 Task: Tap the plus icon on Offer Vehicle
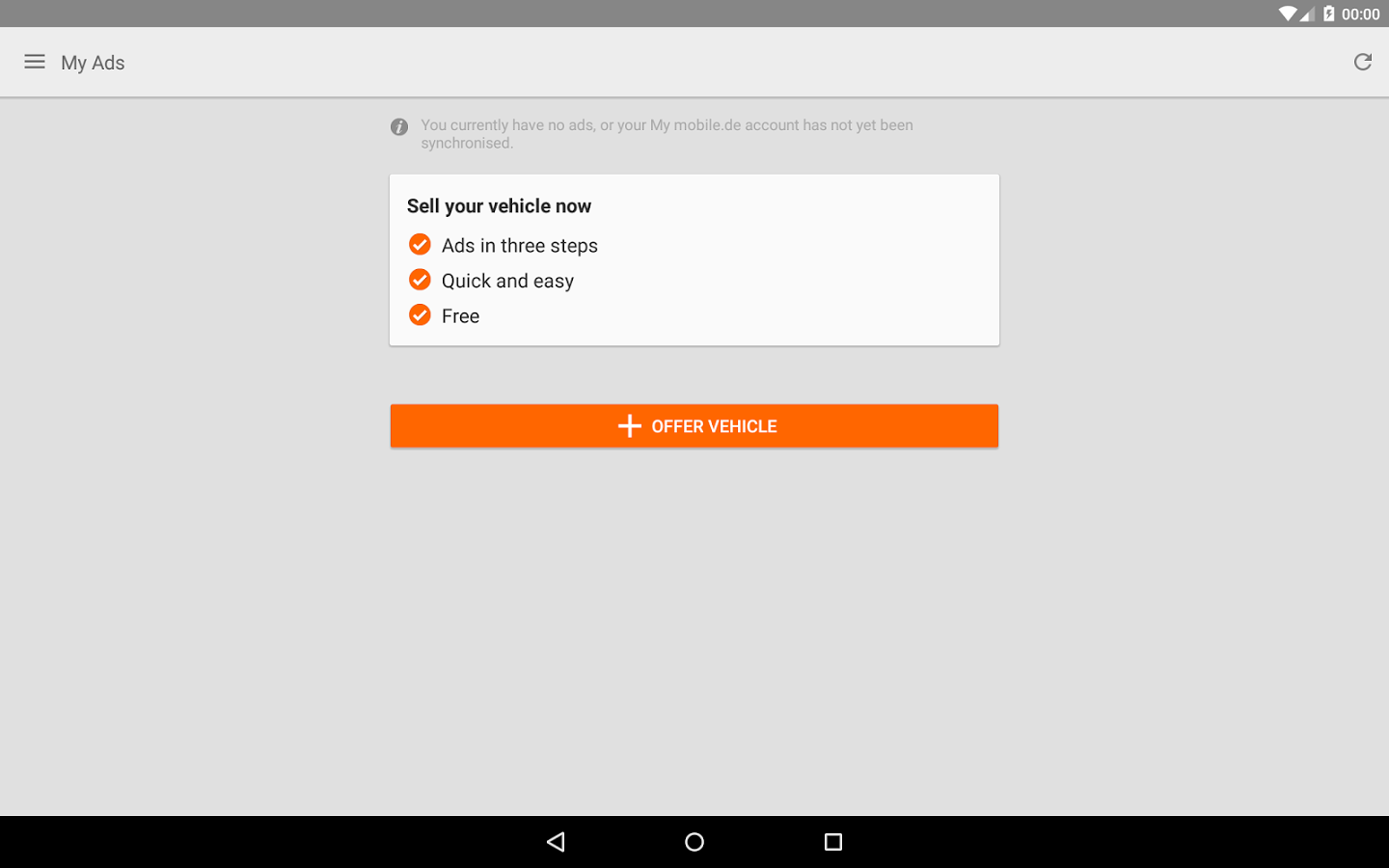(629, 426)
